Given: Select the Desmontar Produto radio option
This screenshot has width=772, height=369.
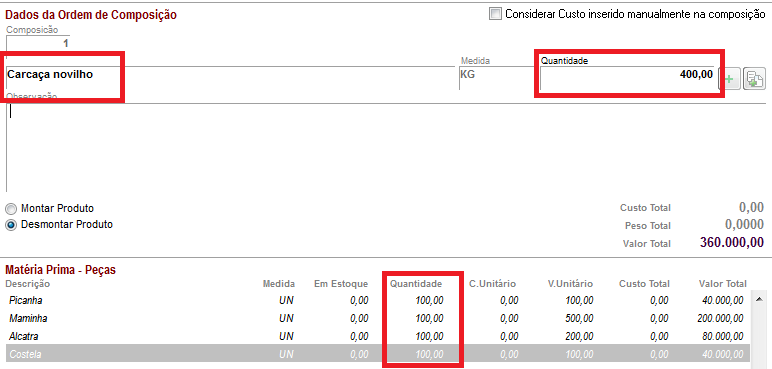Looking at the screenshot, I should [x=10, y=225].
